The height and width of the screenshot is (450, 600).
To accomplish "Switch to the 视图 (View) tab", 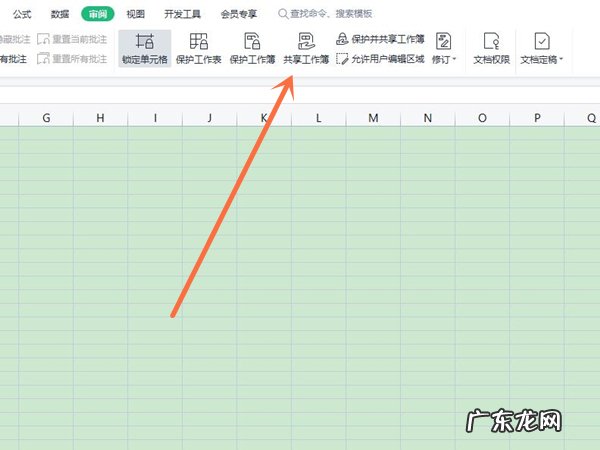I will (x=135, y=15).
